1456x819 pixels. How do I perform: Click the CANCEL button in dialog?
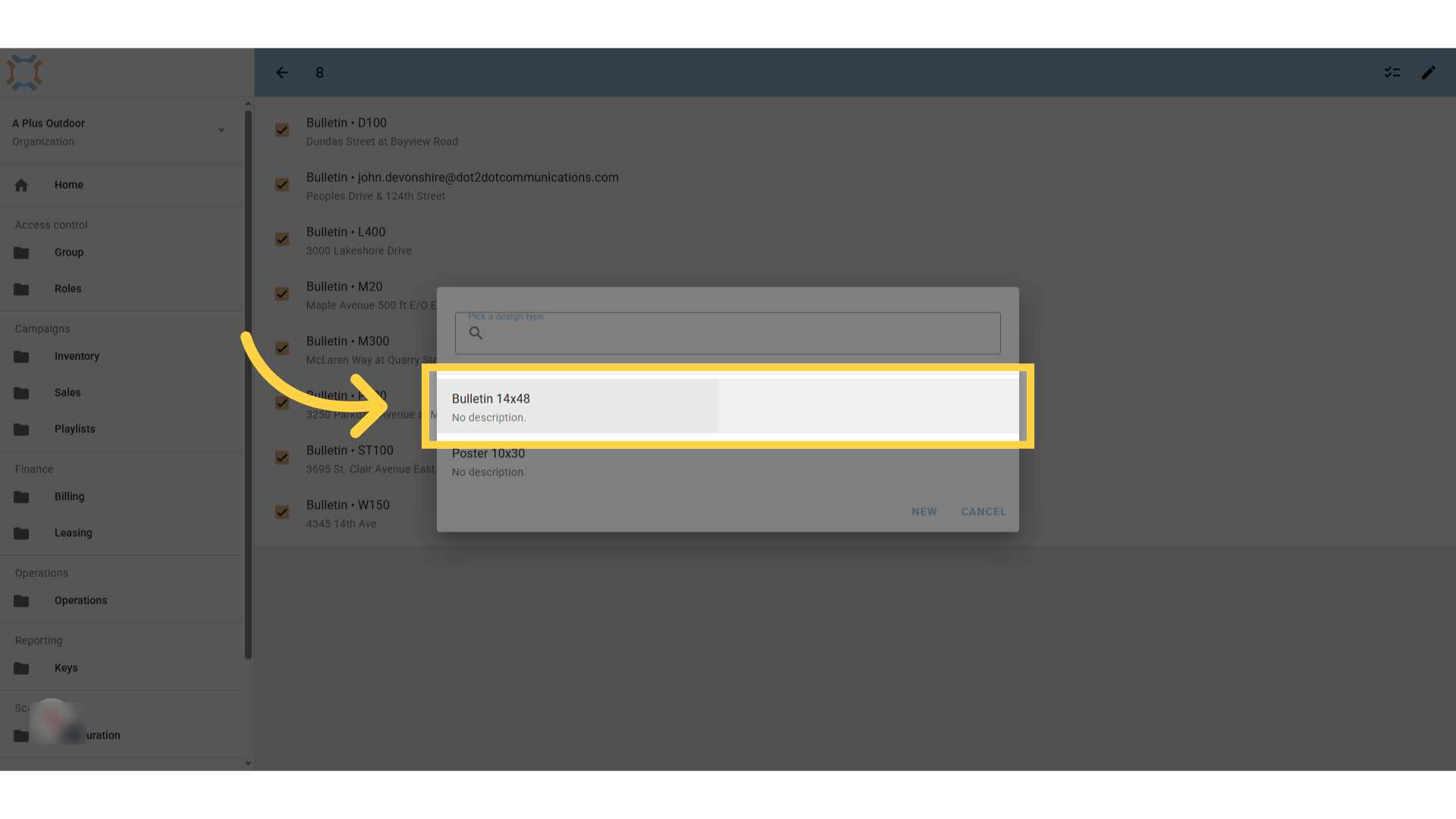984,512
